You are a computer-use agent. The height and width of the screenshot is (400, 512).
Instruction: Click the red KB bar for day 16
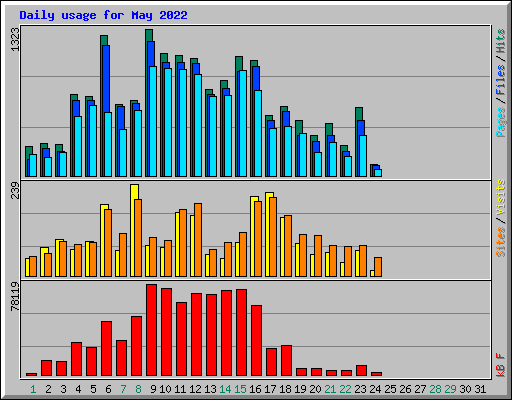click(256, 340)
